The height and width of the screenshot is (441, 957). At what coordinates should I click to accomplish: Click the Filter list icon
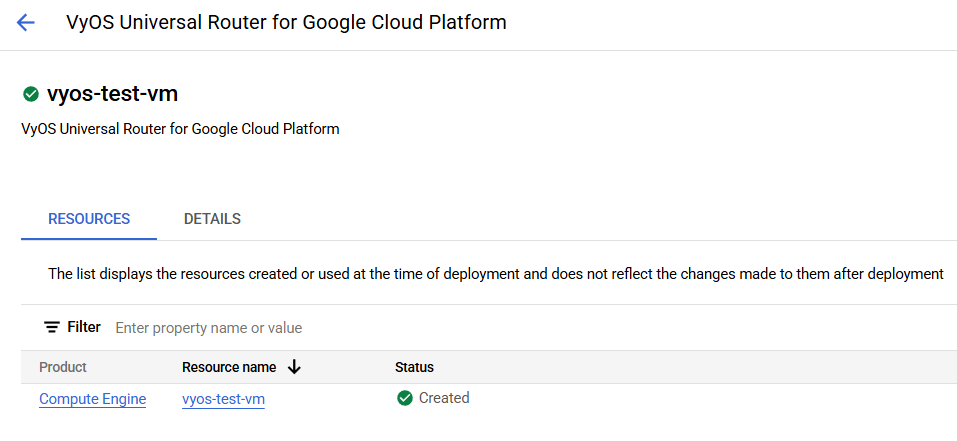pos(51,328)
